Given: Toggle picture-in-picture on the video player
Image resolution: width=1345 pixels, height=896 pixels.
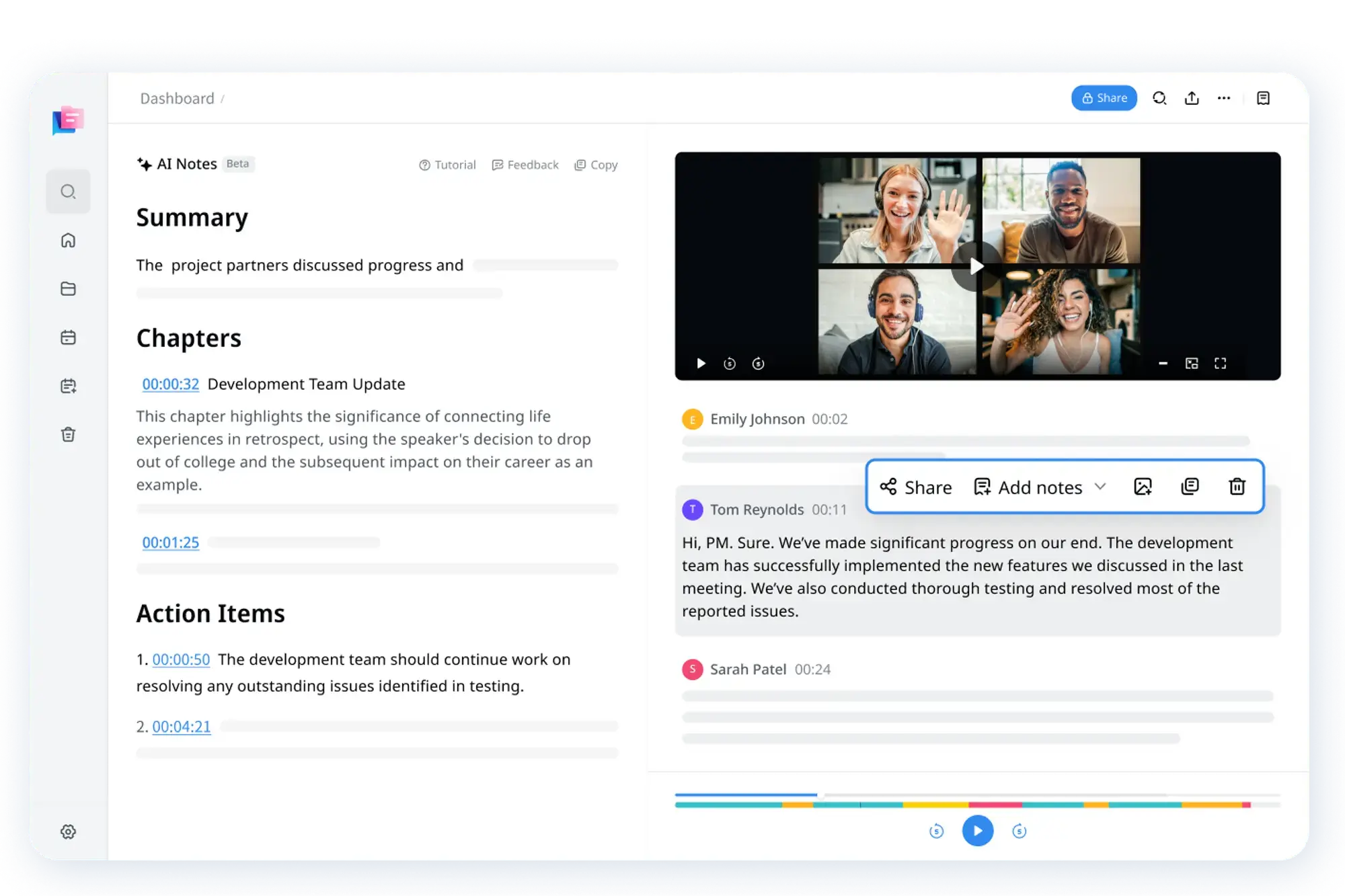Looking at the screenshot, I should point(1192,363).
